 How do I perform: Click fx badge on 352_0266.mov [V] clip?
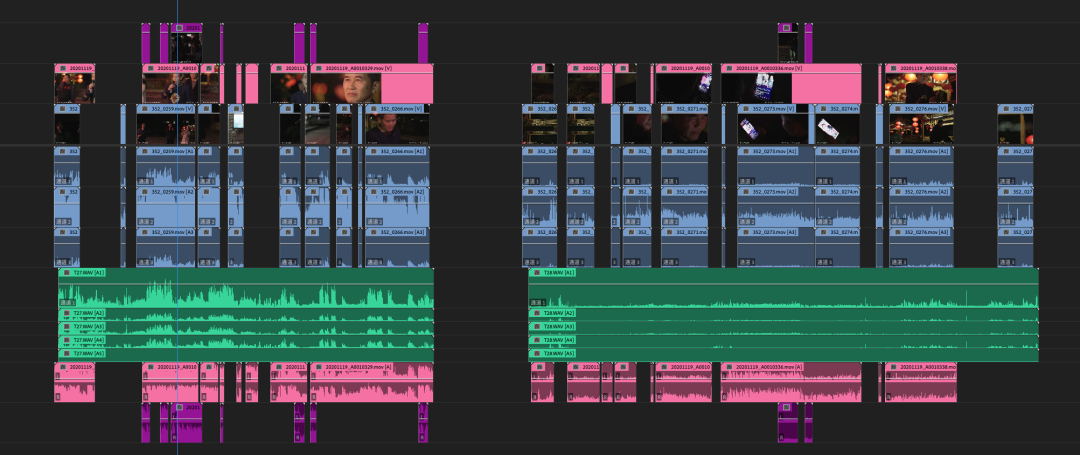pyautogui.click(x=373, y=108)
